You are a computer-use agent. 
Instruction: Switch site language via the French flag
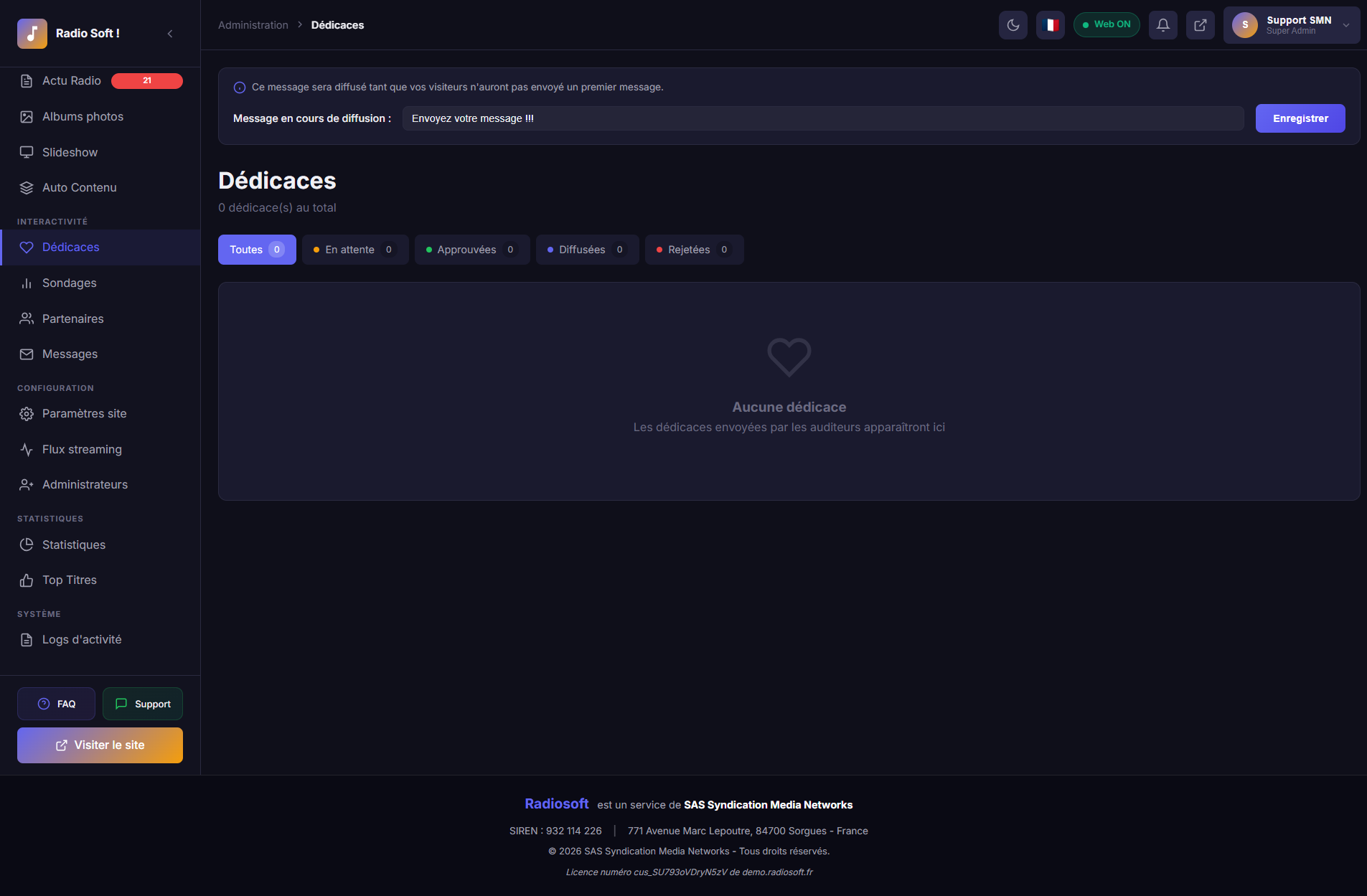(1051, 24)
